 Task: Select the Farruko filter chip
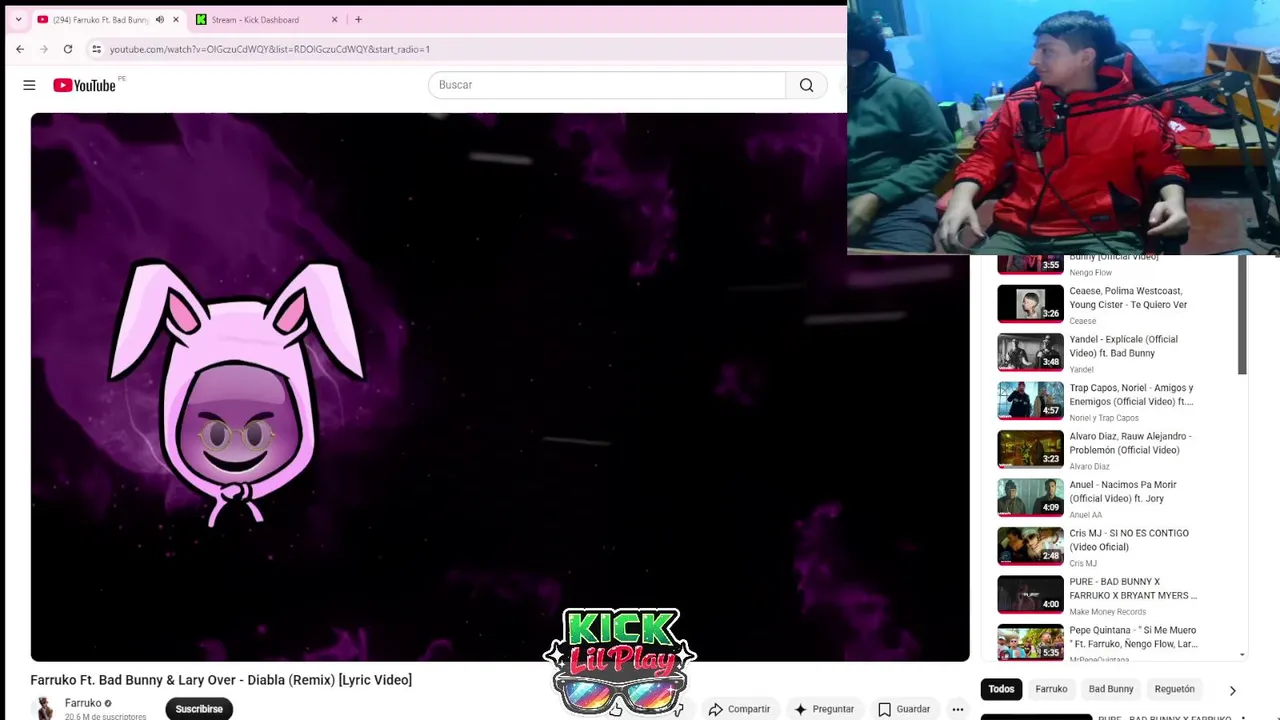[x=1051, y=689]
